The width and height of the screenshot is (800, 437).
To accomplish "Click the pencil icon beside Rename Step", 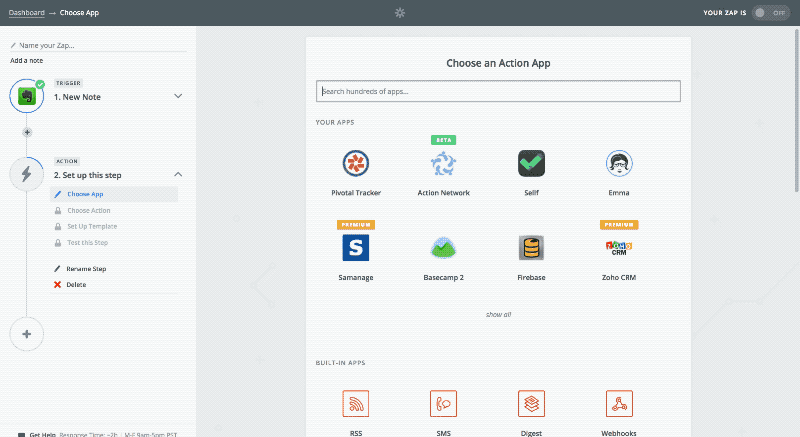I will click(57, 269).
